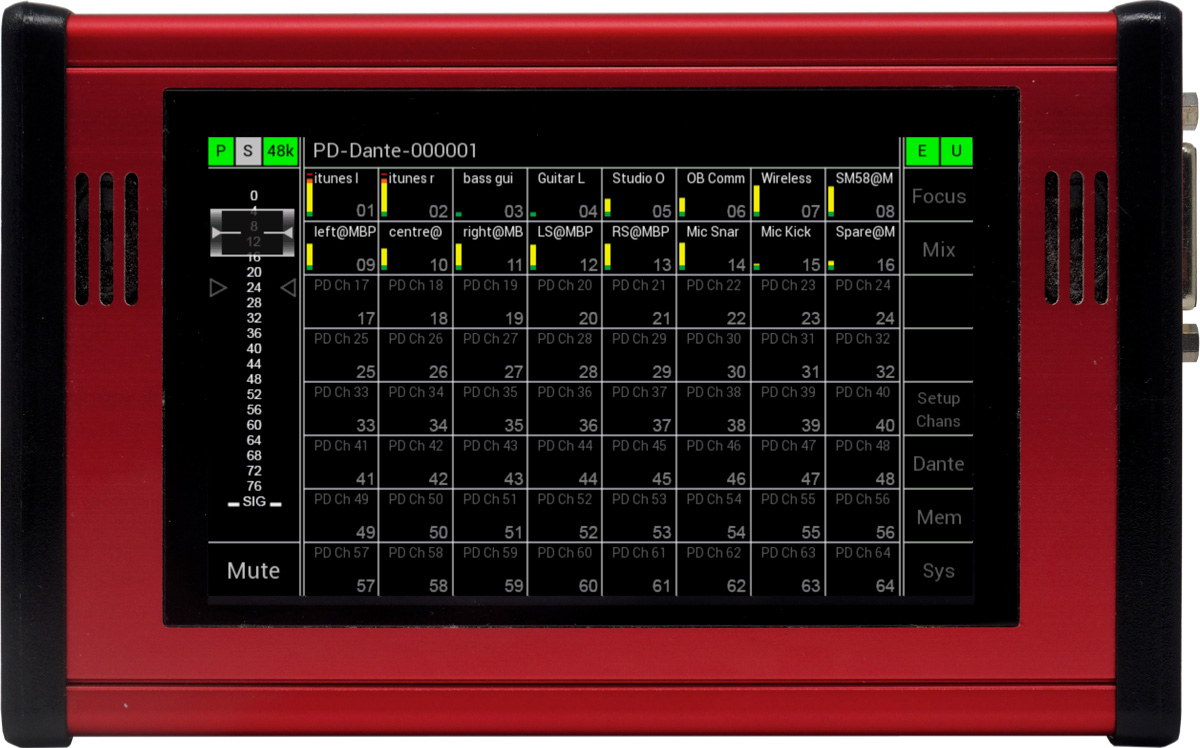Open the Mix page

[x=938, y=249]
